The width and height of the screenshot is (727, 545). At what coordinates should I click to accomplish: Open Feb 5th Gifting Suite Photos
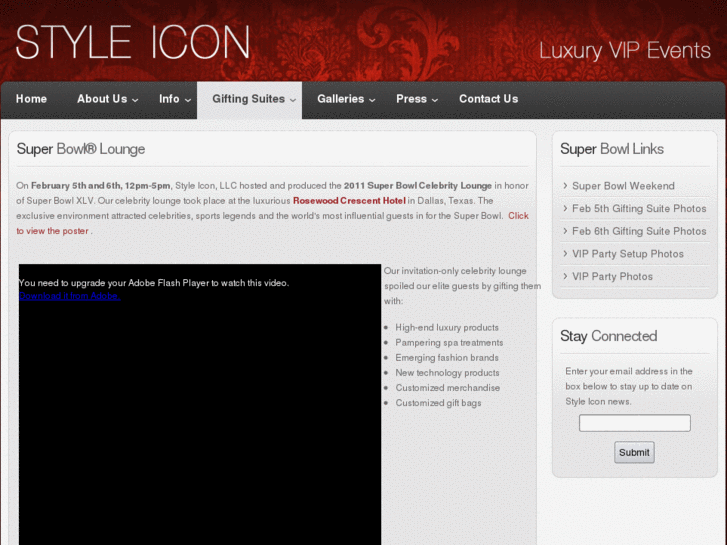tap(639, 209)
